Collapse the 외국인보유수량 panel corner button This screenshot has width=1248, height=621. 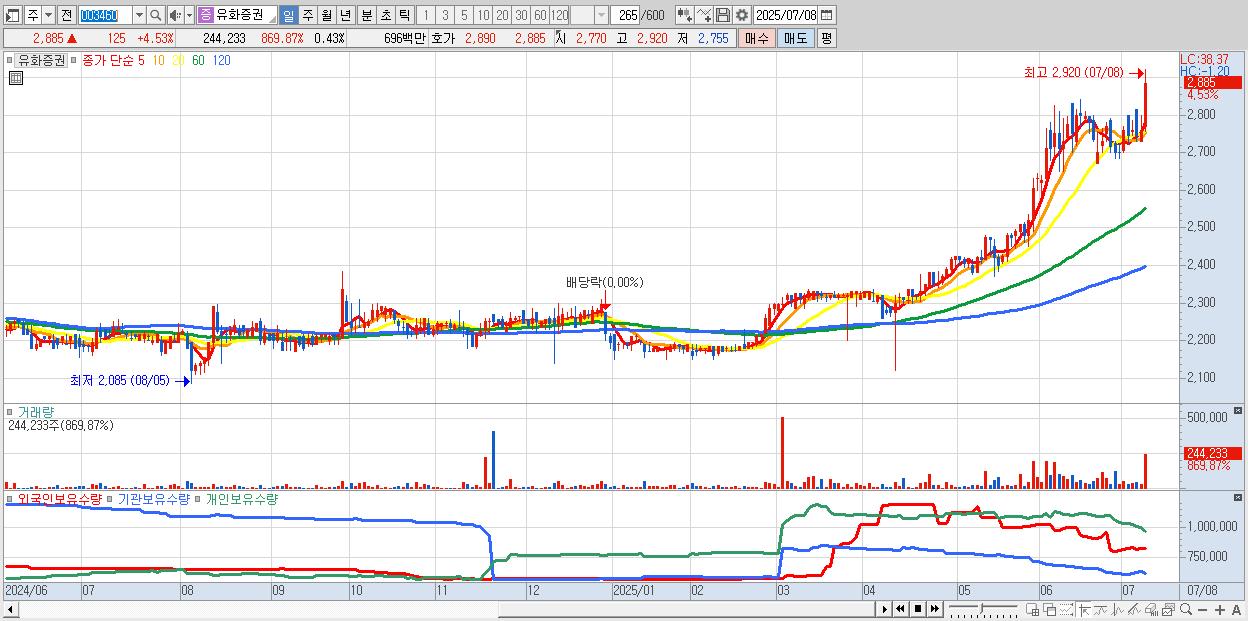[1238, 499]
